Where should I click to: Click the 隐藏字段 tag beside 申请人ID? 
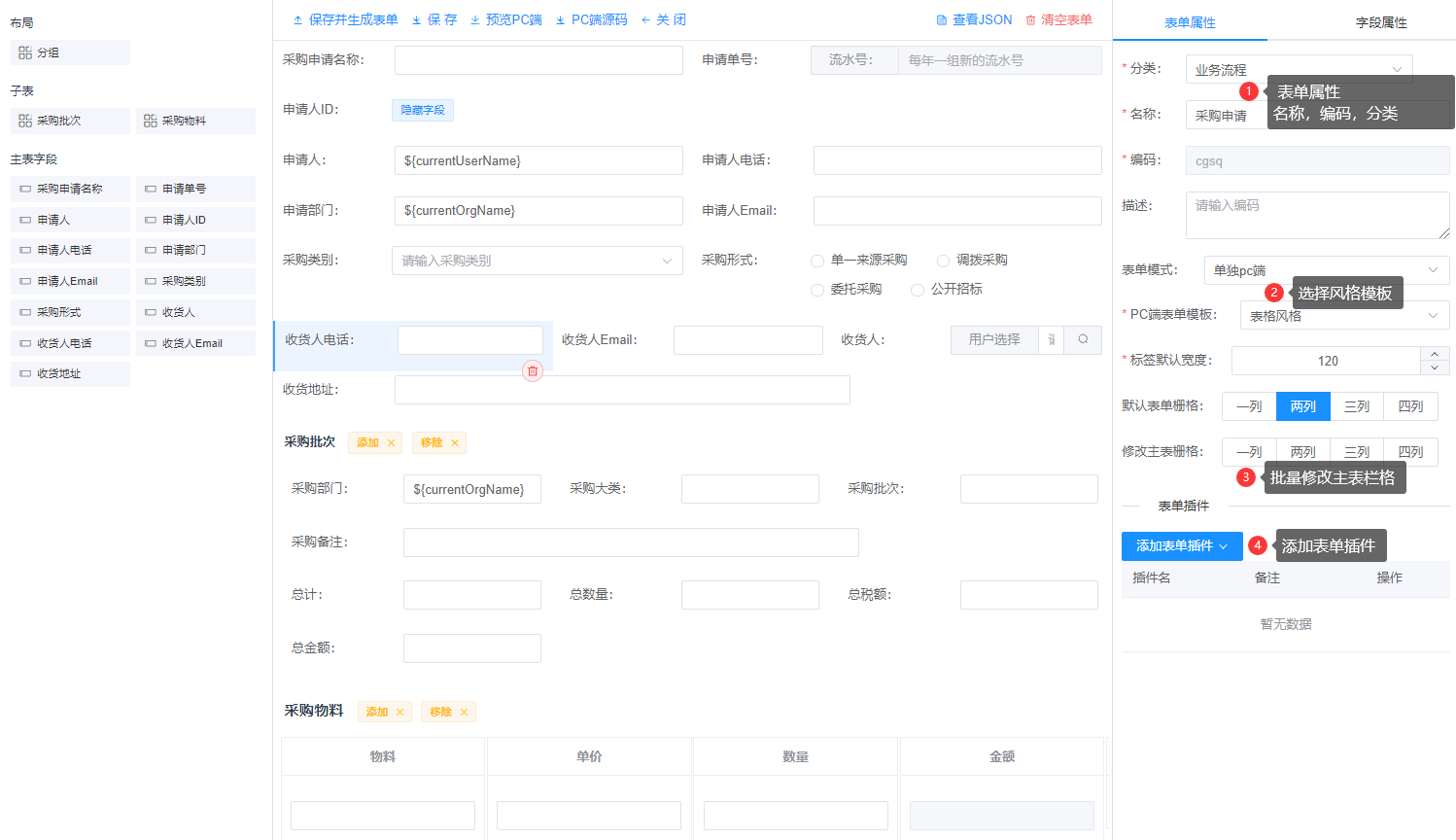pyautogui.click(x=423, y=110)
